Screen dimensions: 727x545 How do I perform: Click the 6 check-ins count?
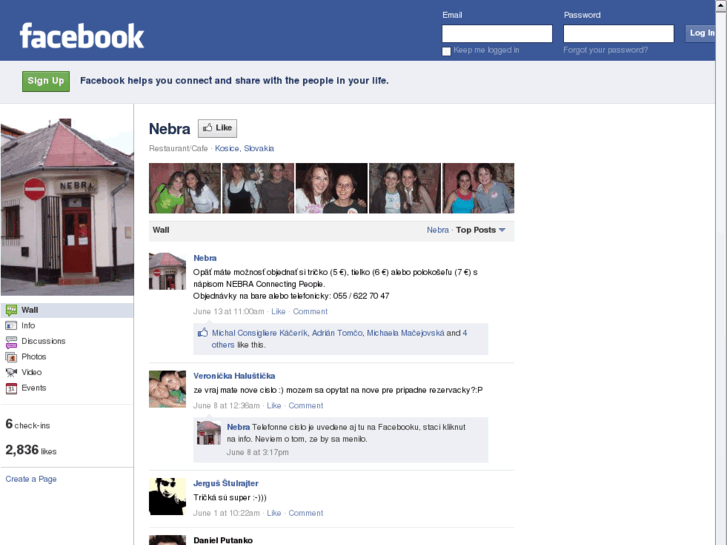click(28, 424)
